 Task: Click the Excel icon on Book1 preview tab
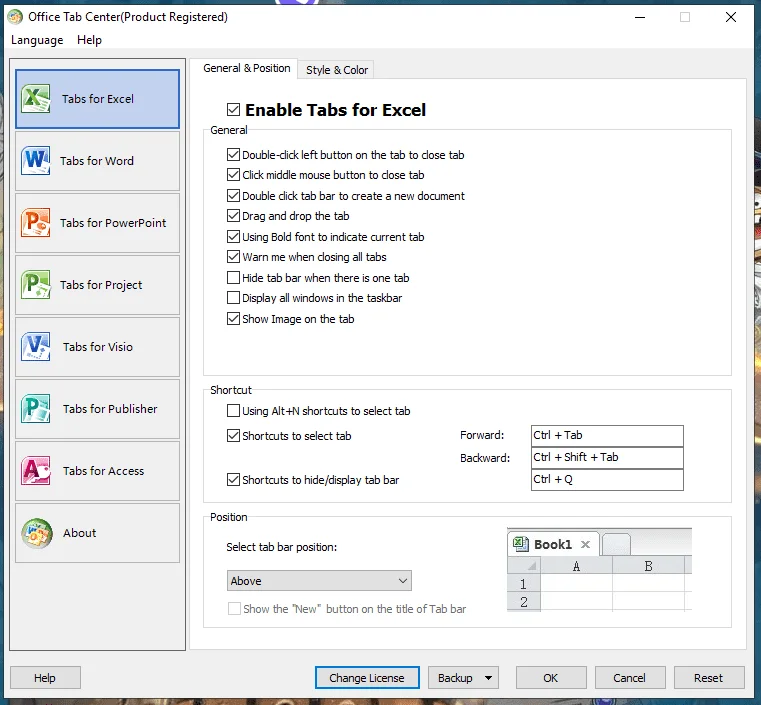click(521, 544)
